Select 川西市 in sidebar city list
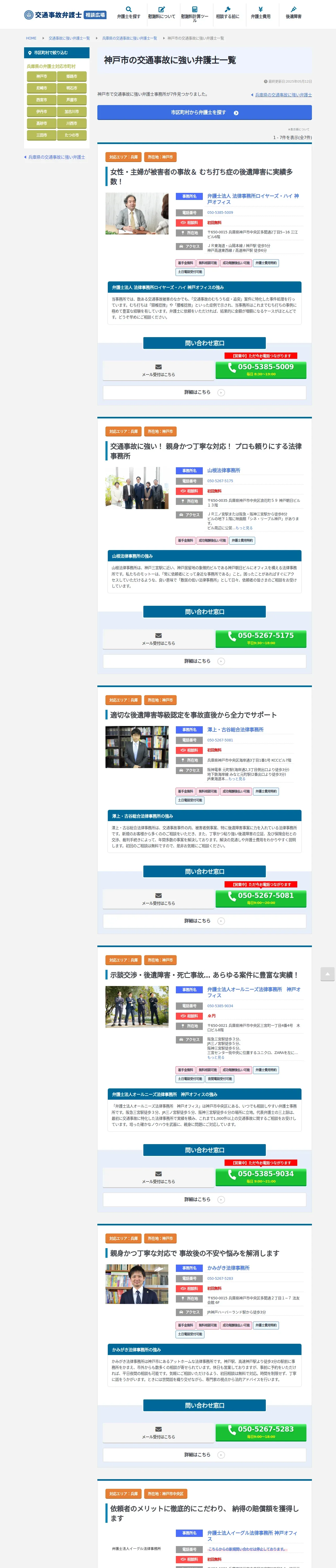Image resolution: width=336 pixels, height=1568 pixels. click(x=71, y=124)
